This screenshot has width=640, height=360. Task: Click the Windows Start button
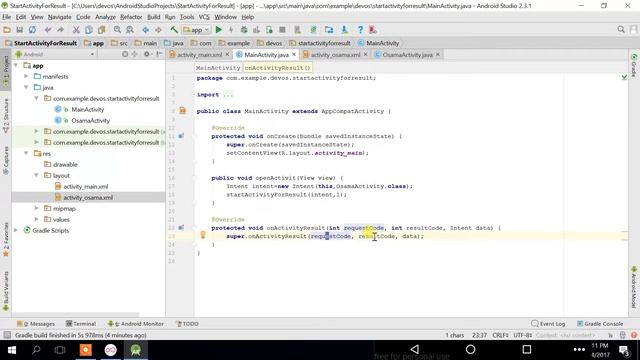11,350
